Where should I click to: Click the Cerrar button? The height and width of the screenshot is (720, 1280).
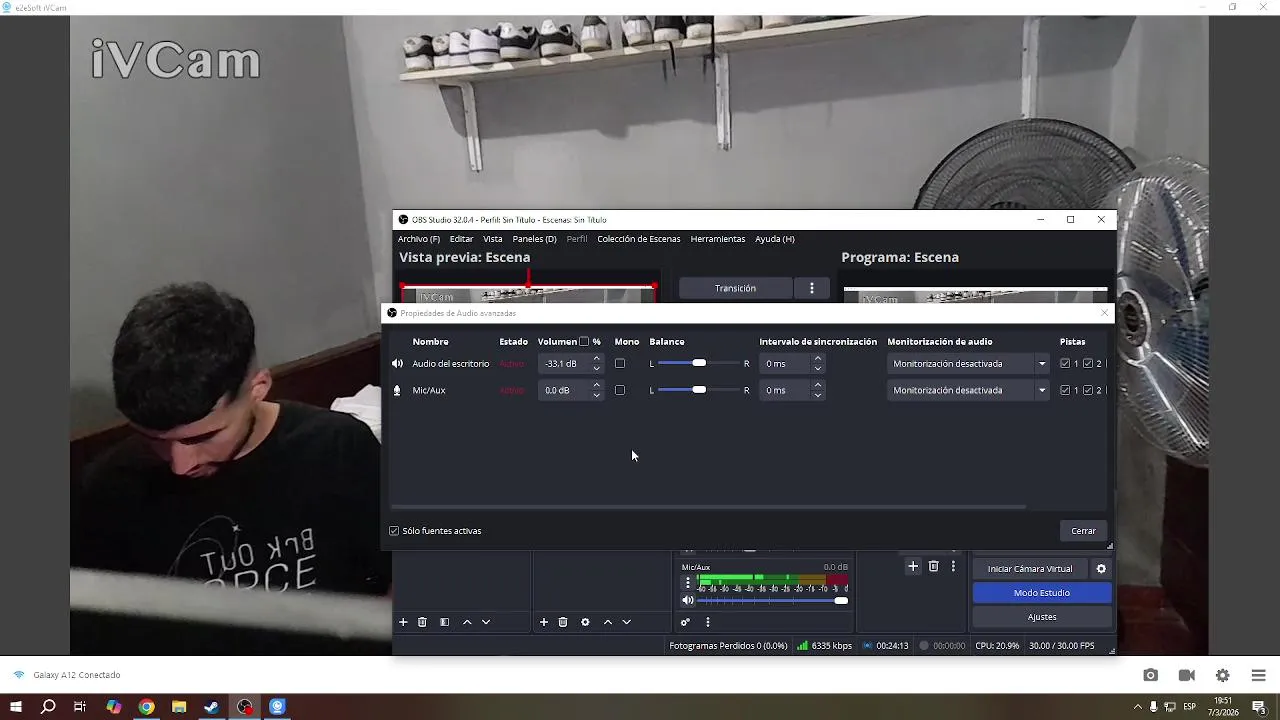1084,531
